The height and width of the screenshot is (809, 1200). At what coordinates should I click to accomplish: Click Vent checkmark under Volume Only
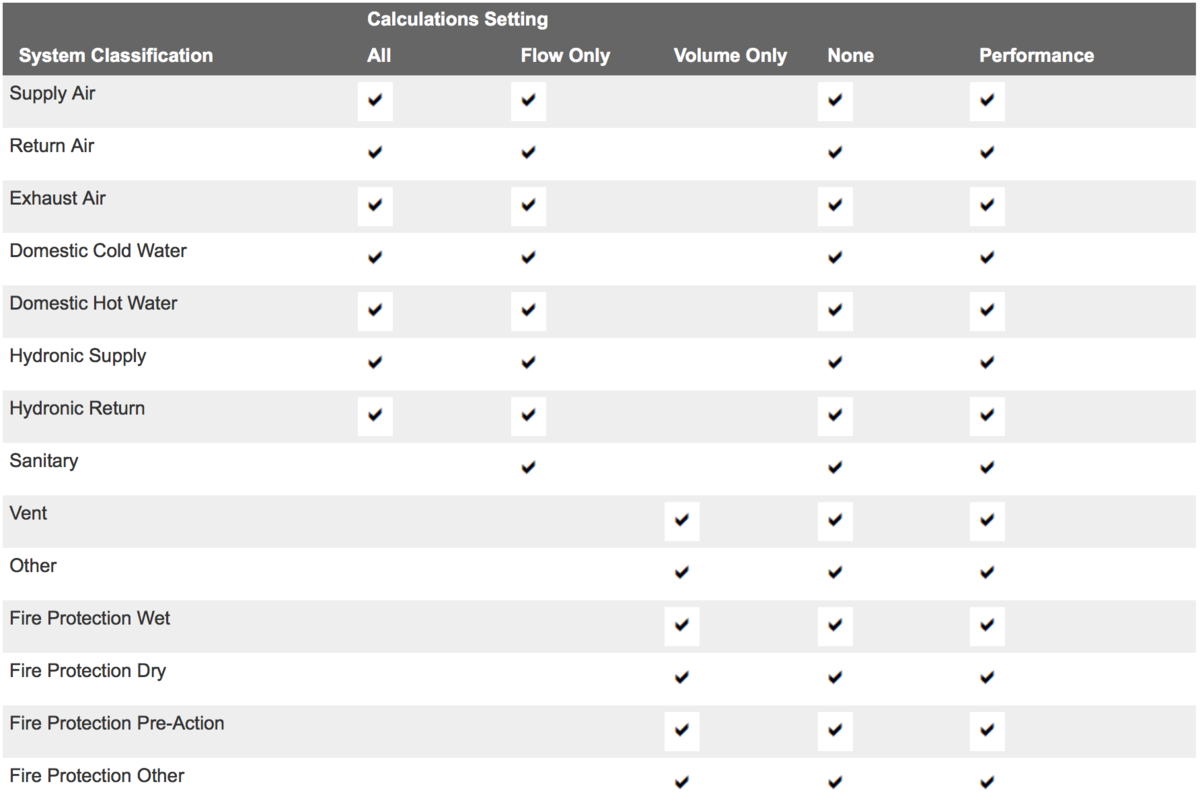point(681,521)
